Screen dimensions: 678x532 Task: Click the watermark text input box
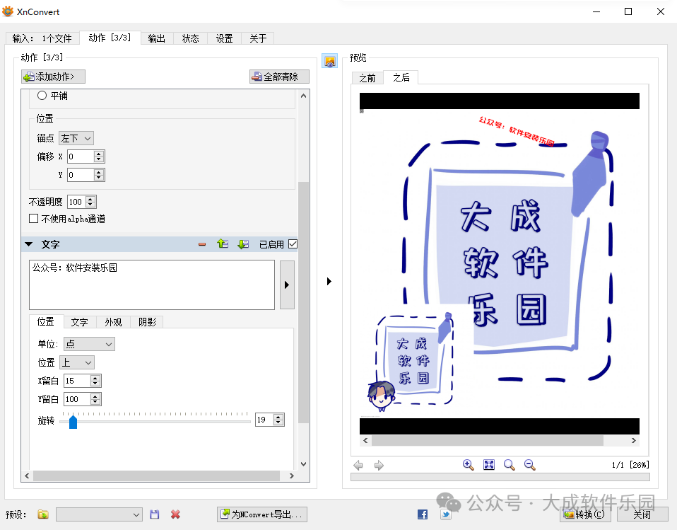pos(152,285)
